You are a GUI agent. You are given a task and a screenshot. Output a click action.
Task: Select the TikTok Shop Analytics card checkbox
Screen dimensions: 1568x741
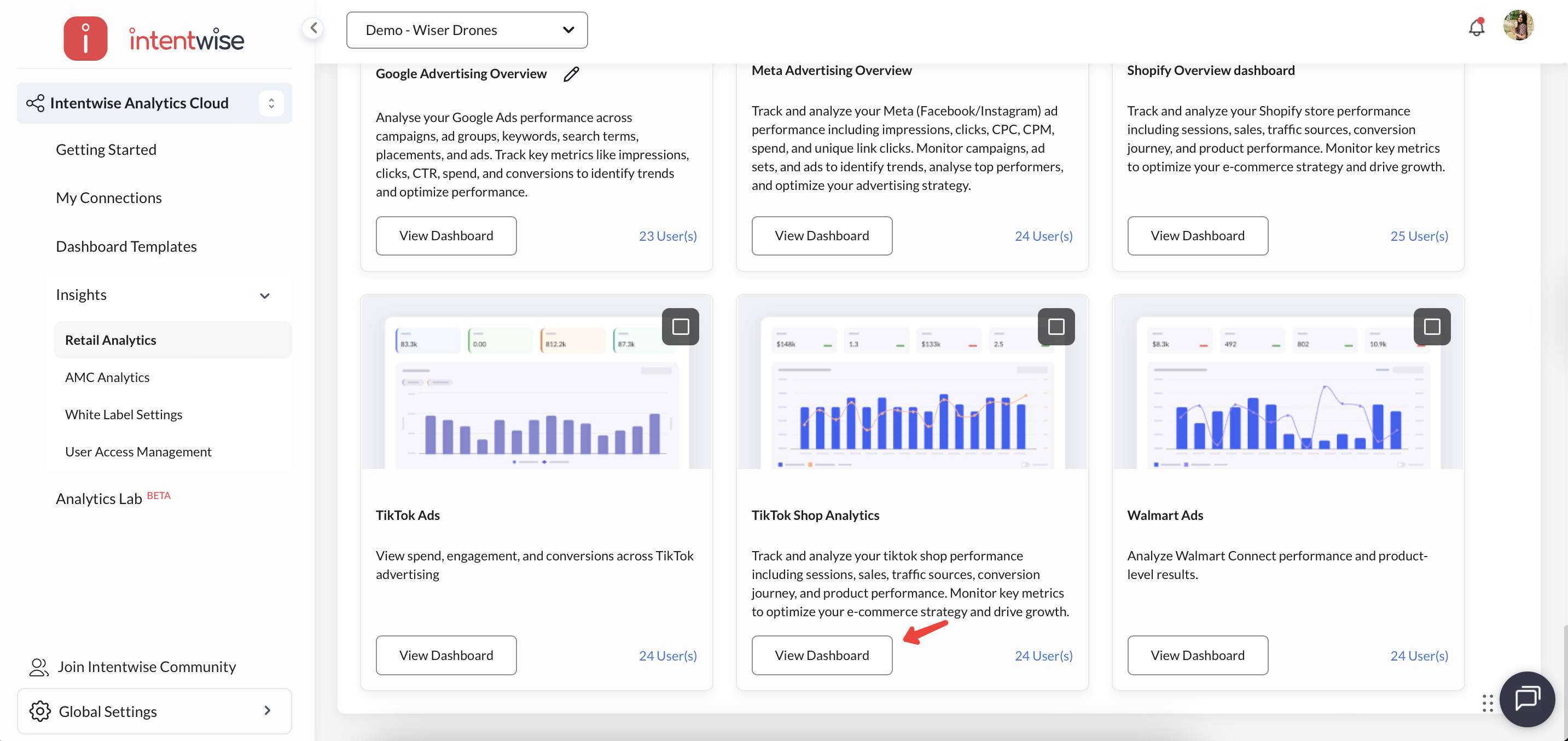coord(1055,327)
